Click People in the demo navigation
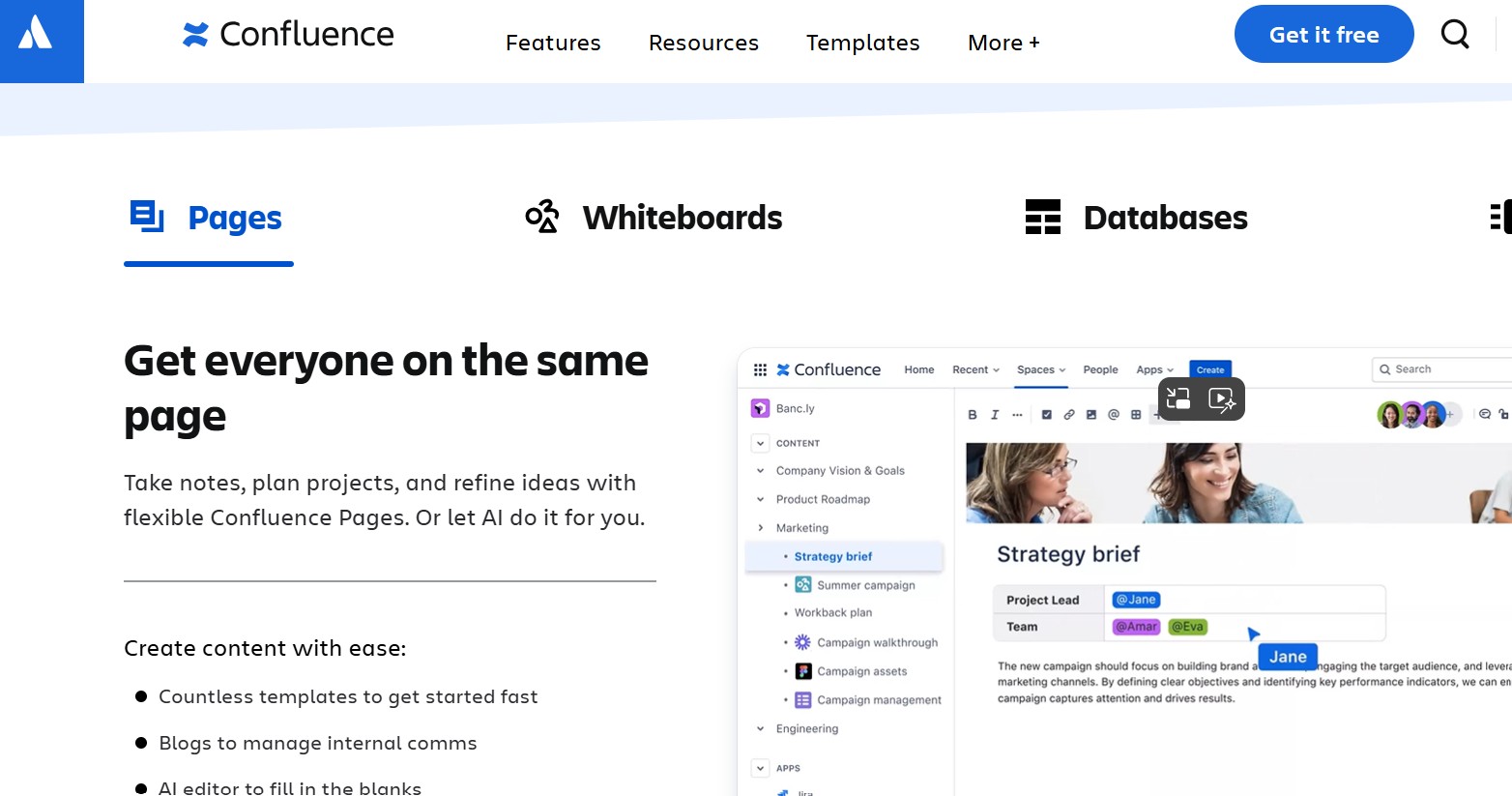 (x=1100, y=369)
